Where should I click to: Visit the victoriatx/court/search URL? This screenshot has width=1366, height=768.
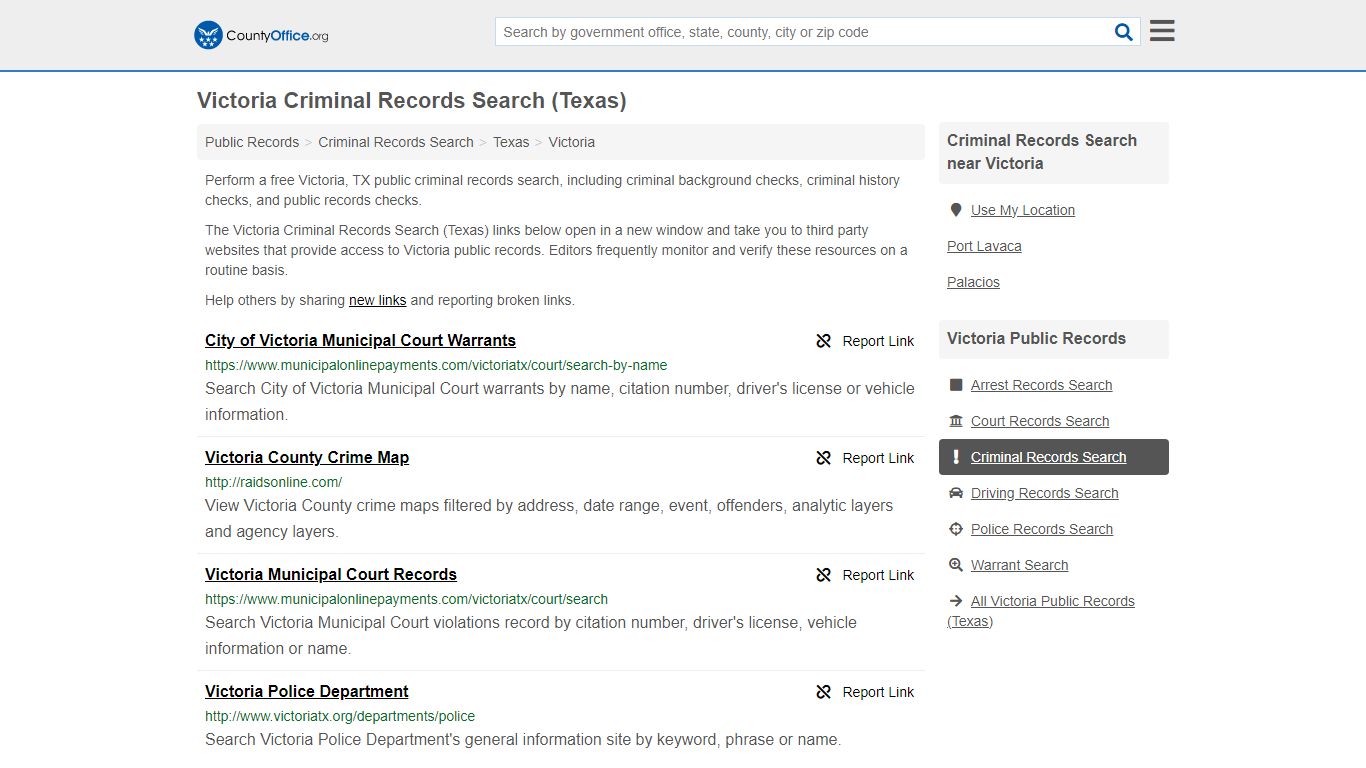click(406, 599)
